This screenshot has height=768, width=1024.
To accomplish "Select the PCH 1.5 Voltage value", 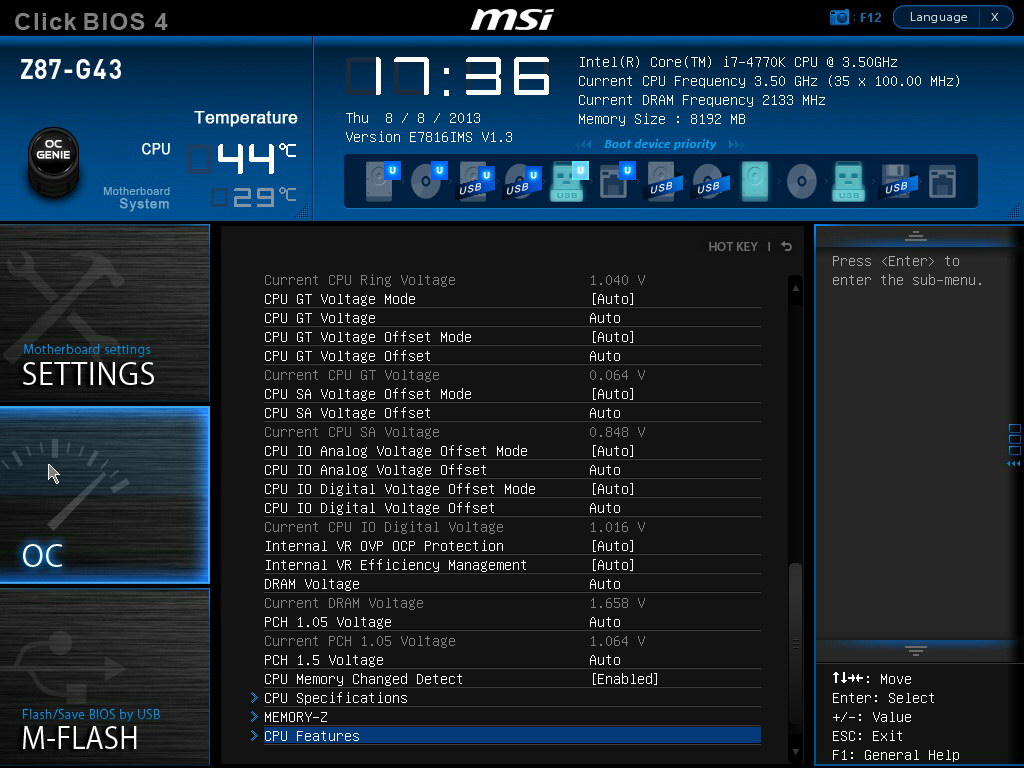I will [605, 660].
